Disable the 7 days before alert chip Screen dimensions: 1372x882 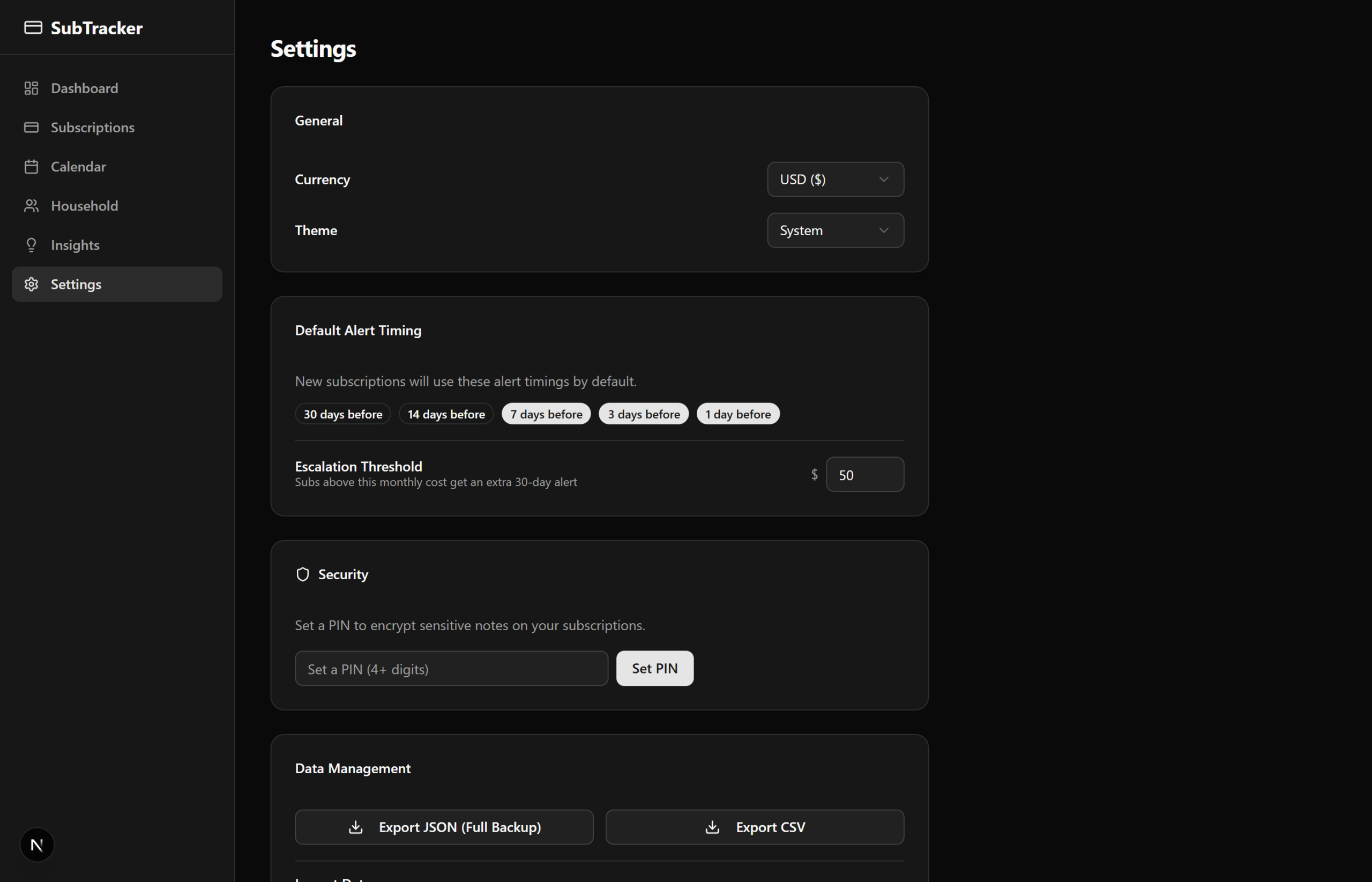[x=546, y=414]
